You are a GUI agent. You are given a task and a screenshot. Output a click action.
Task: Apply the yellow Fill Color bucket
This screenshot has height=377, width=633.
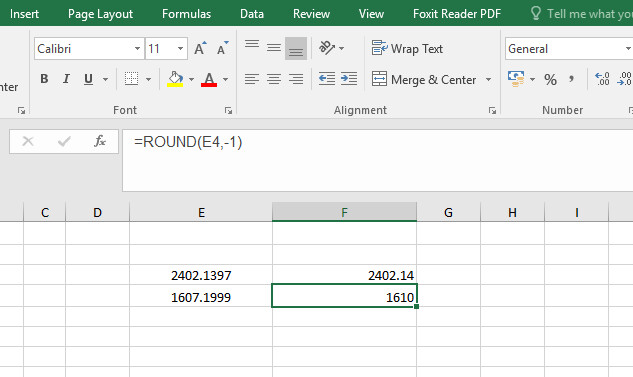tap(175, 79)
